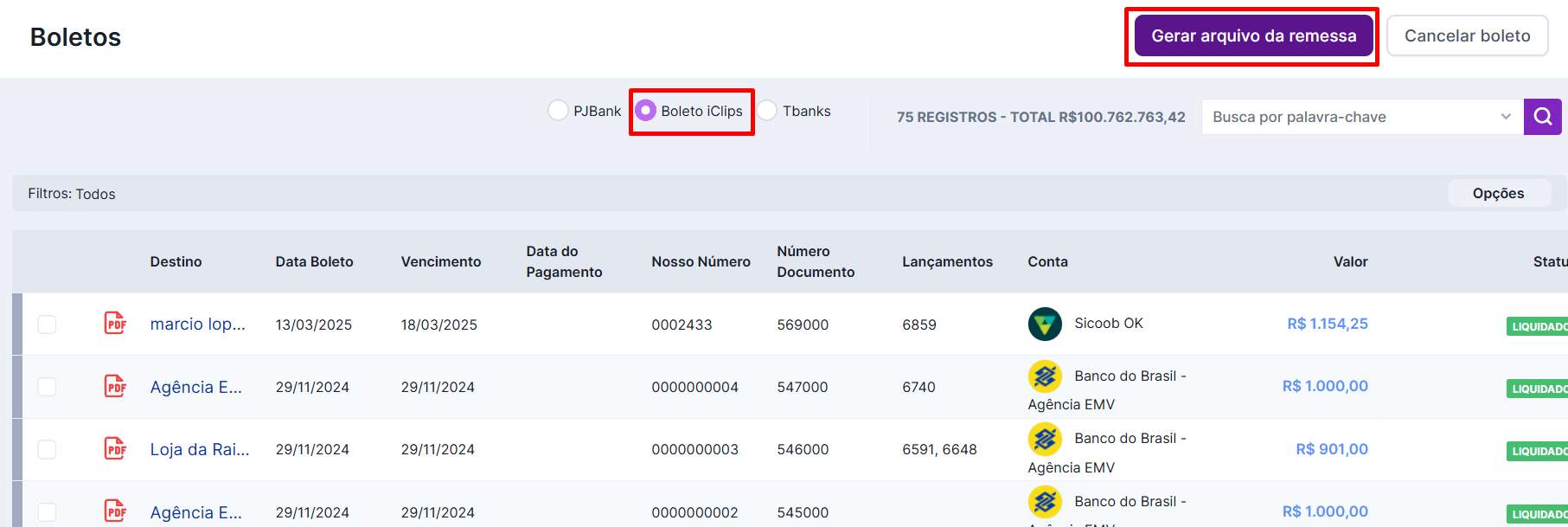Click Banco do Brasil logo in row 0000000003

(x=1045, y=439)
